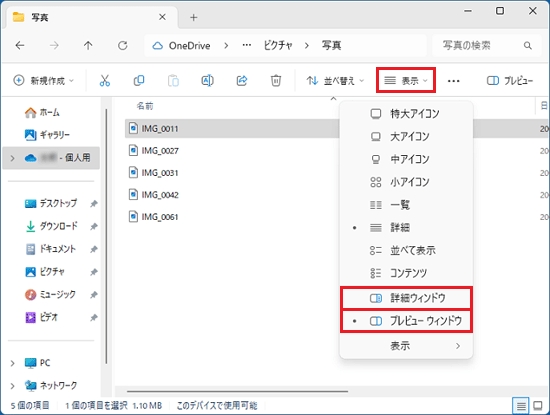Click the Paste clipboard icon

[173, 81]
